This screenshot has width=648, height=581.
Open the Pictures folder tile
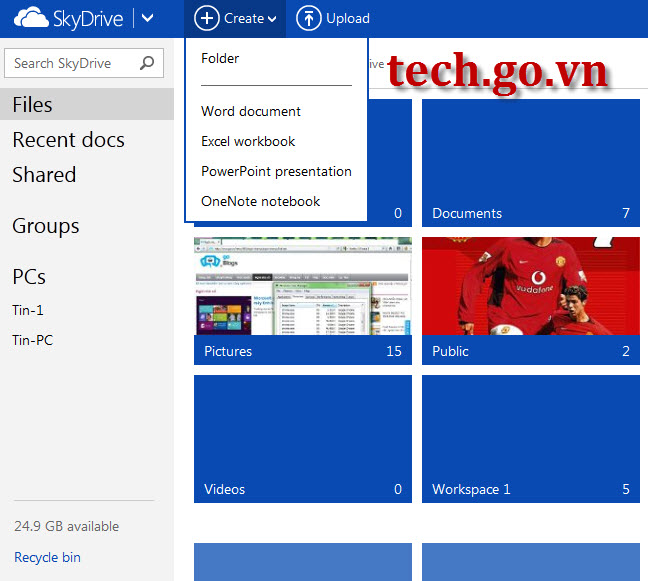click(303, 301)
